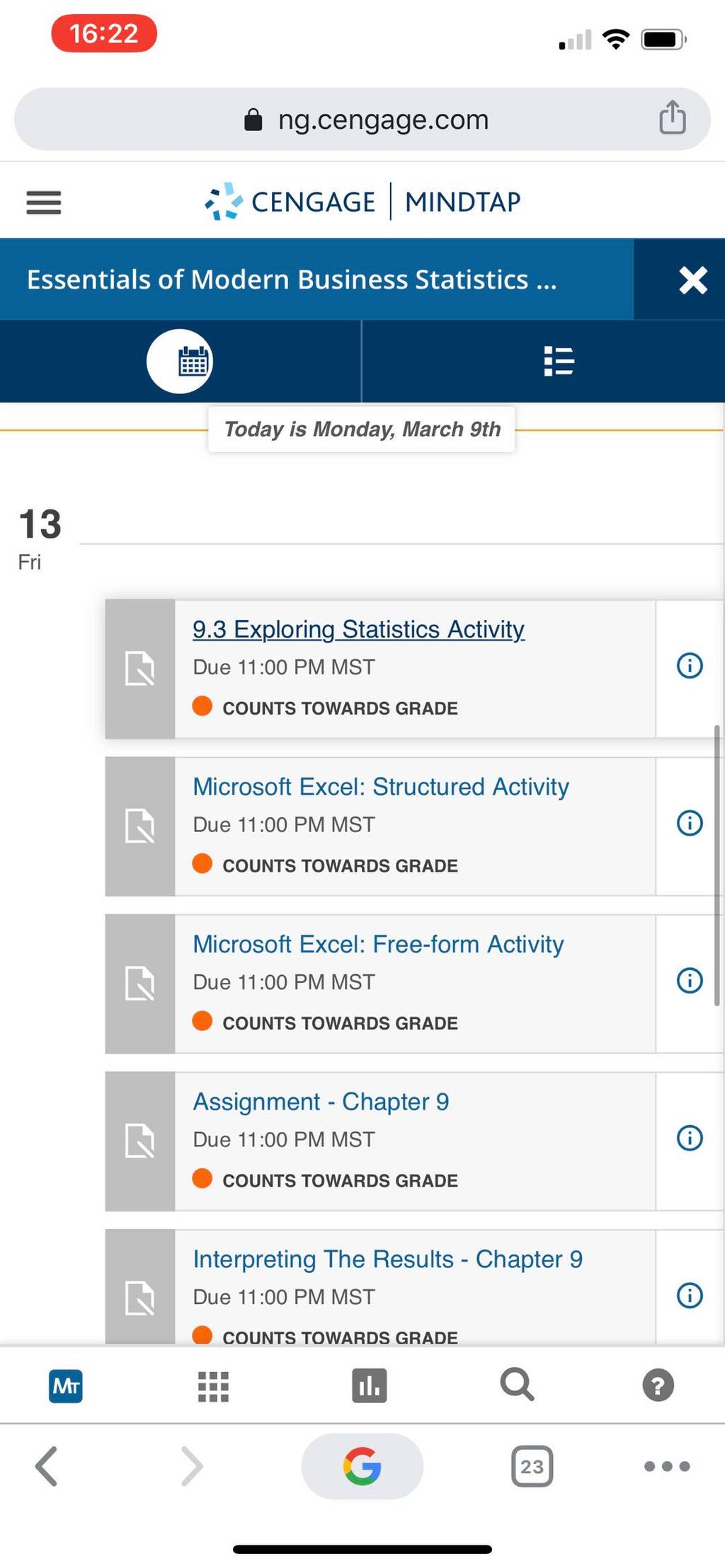Viewport: 725px width, 1568px height.
Task: Show info for 9.3 Exploring Statistics Activity
Action: coord(690,665)
